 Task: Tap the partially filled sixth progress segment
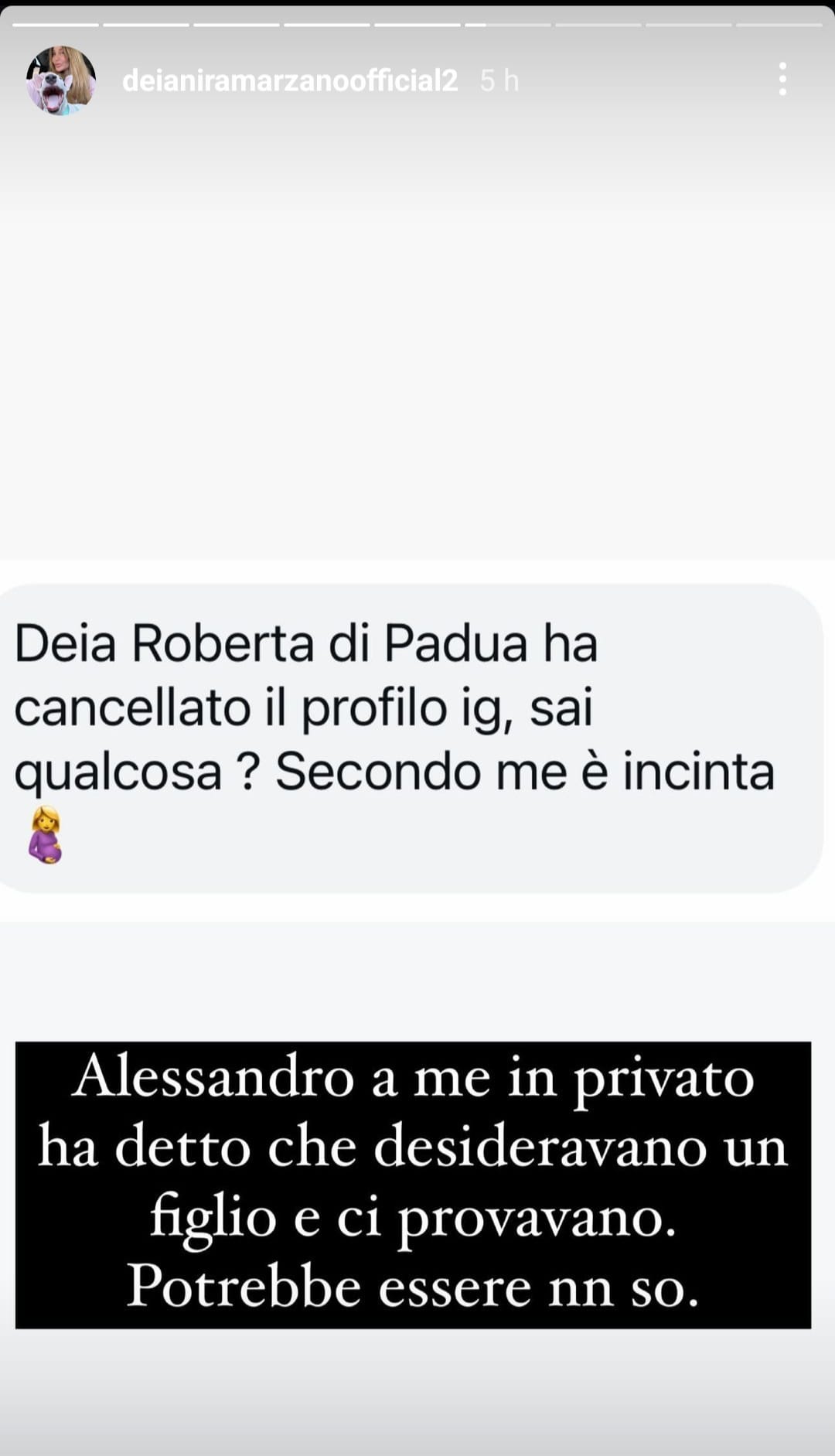click(x=508, y=25)
